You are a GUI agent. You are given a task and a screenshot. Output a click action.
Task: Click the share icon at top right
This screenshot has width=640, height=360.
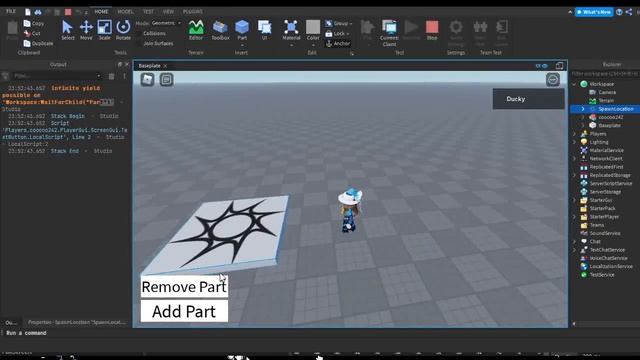[x=629, y=12]
